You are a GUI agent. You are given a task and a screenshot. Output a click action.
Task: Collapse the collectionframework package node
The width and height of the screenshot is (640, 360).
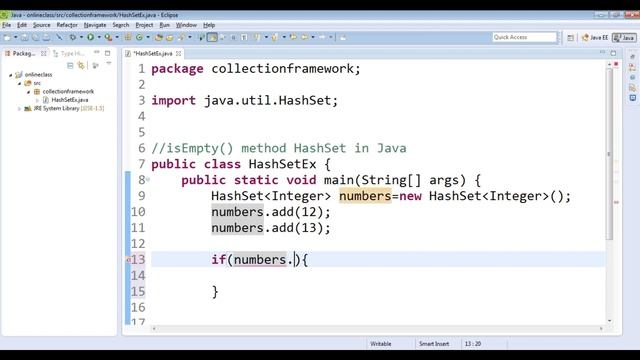pos(28,92)
